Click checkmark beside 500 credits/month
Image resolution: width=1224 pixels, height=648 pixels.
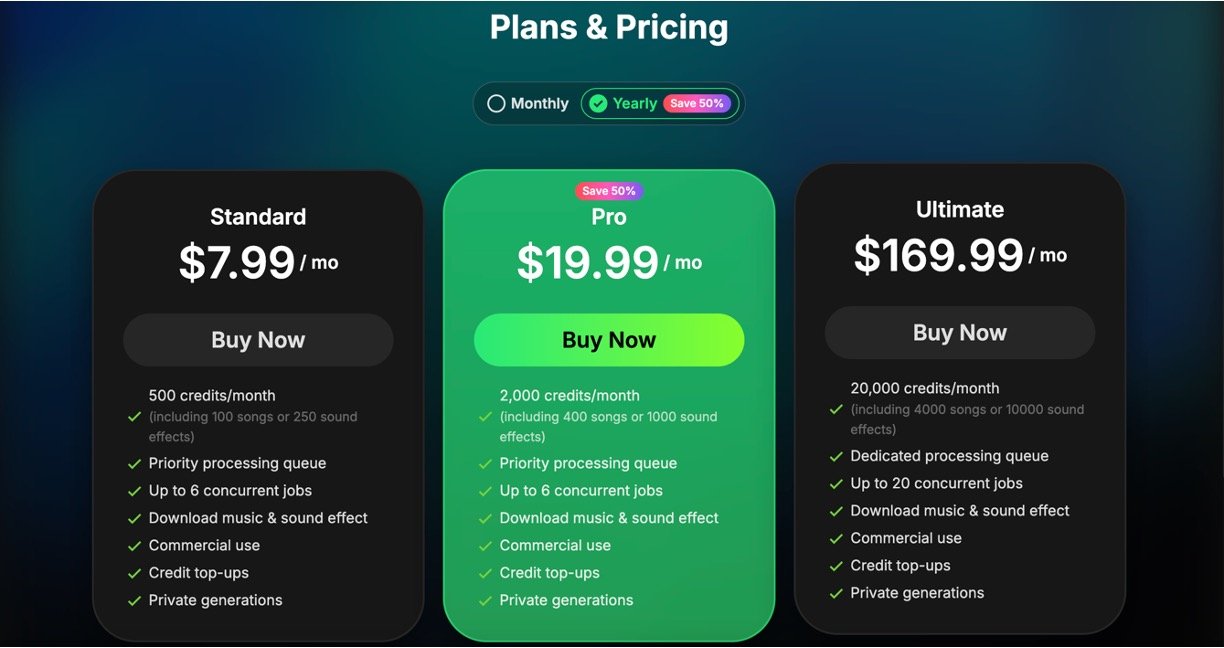pyautogui.click(x=134, y=416)
